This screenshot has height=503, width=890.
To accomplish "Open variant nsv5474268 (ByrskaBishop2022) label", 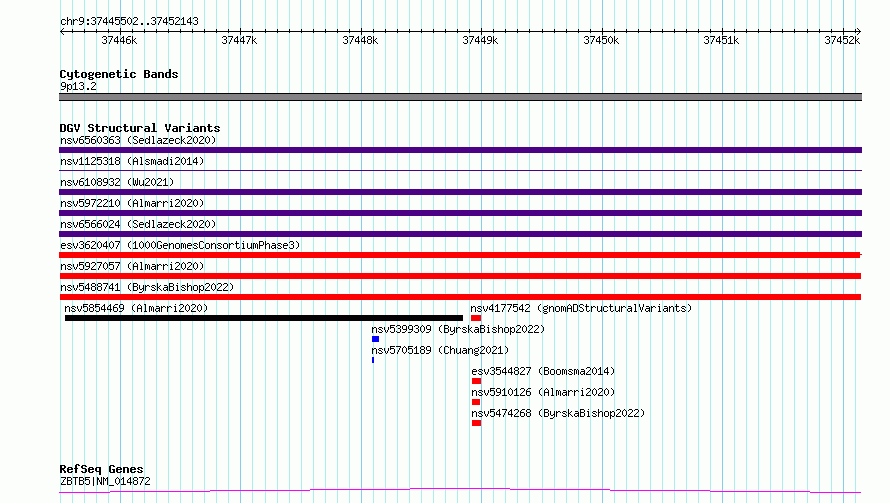I will [x=559, y=413].
